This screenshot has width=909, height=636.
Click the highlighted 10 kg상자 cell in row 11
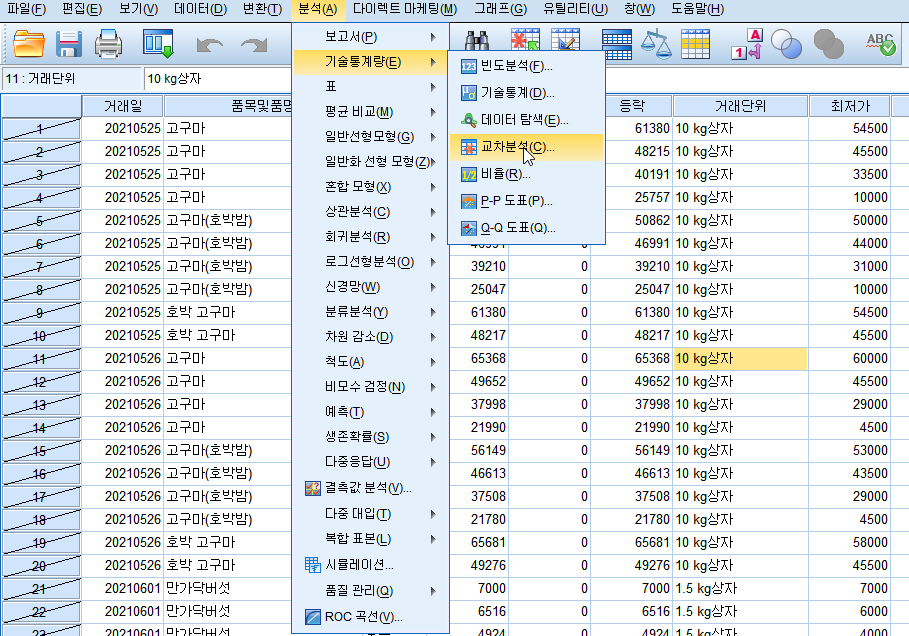[x=740, y=359]
